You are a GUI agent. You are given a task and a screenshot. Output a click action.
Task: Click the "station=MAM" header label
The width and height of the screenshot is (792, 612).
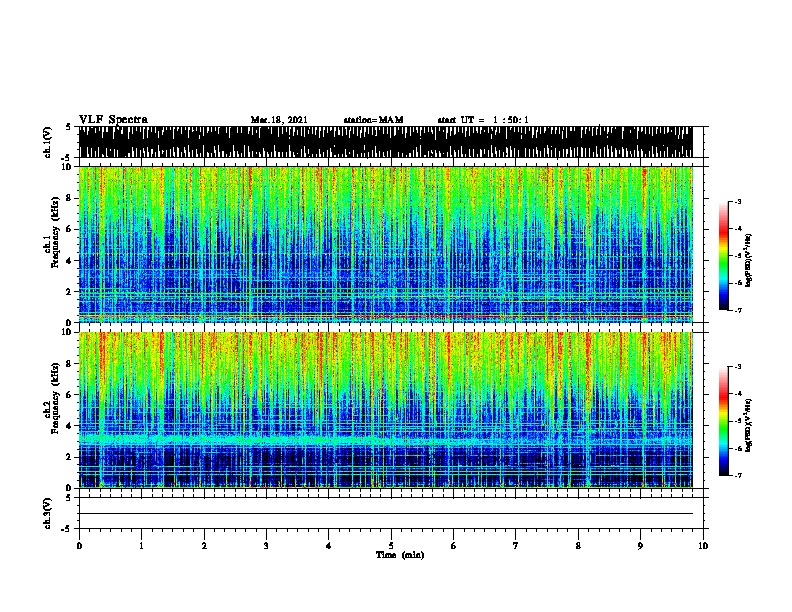click(x=373, y=120)
